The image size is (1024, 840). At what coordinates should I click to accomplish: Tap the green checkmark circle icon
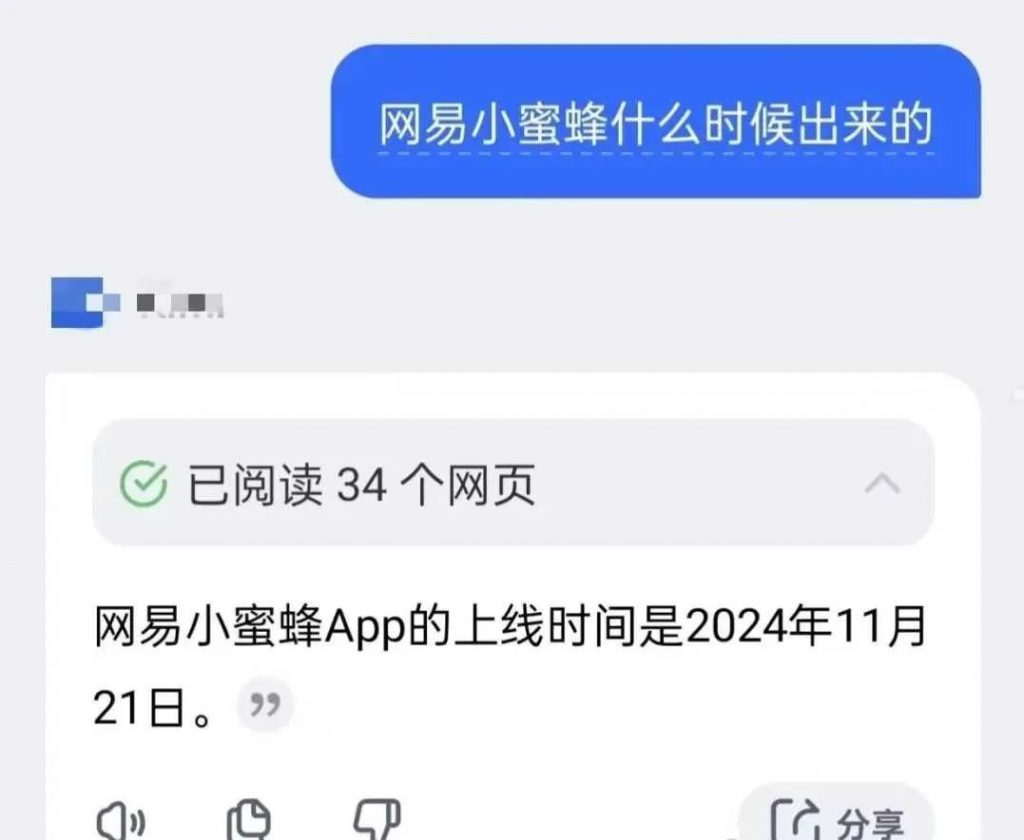click(x=144, y=484)
